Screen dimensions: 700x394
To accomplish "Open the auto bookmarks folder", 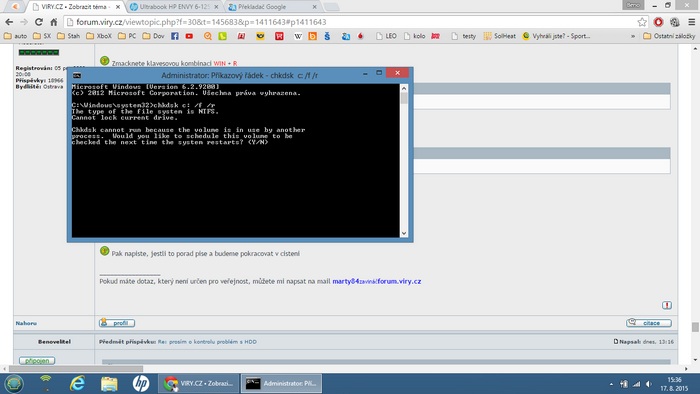I will (16, 36).
